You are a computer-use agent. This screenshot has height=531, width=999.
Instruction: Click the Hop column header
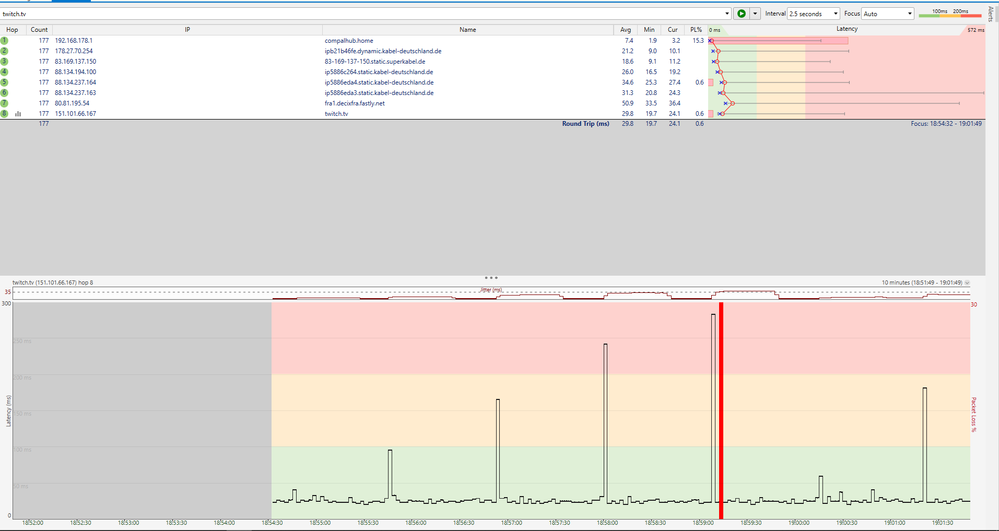tap(13, 29)
